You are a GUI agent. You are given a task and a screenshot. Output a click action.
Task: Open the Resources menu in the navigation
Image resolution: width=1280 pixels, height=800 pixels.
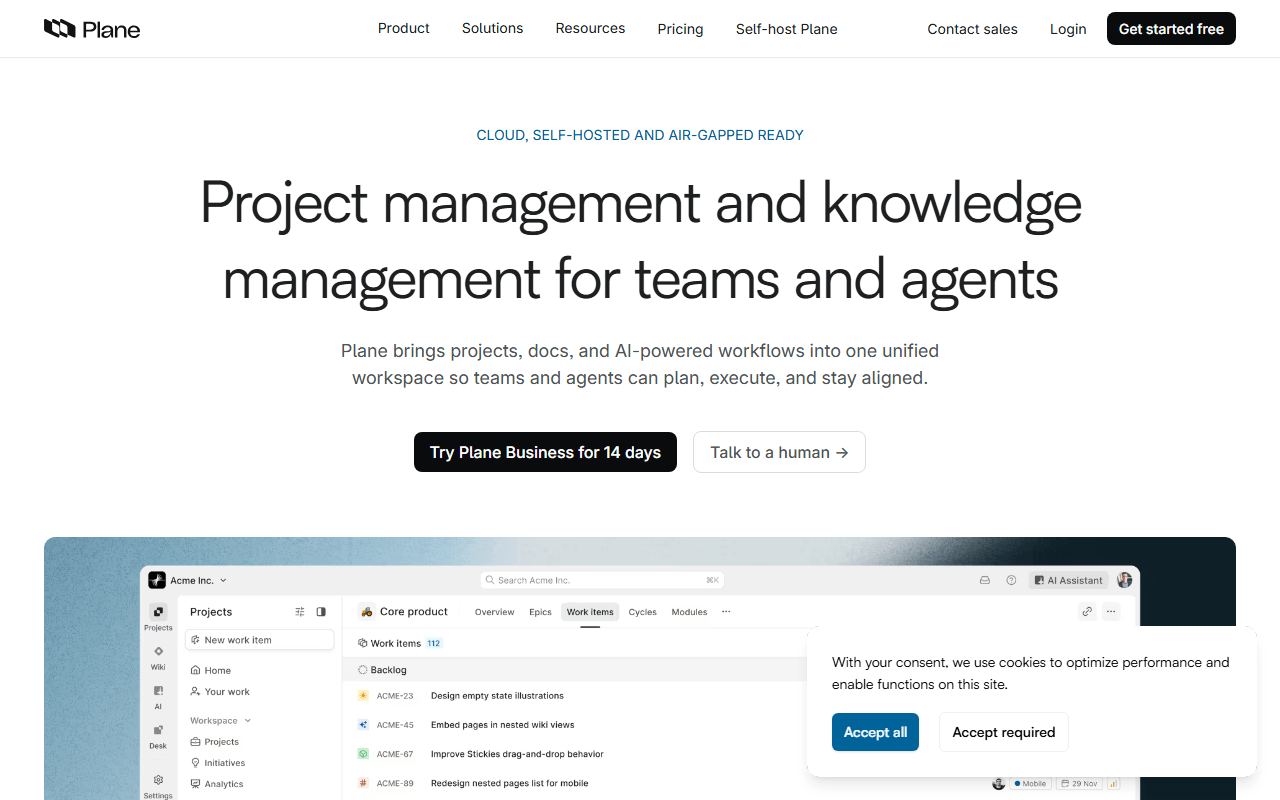[x=591, y=29]
